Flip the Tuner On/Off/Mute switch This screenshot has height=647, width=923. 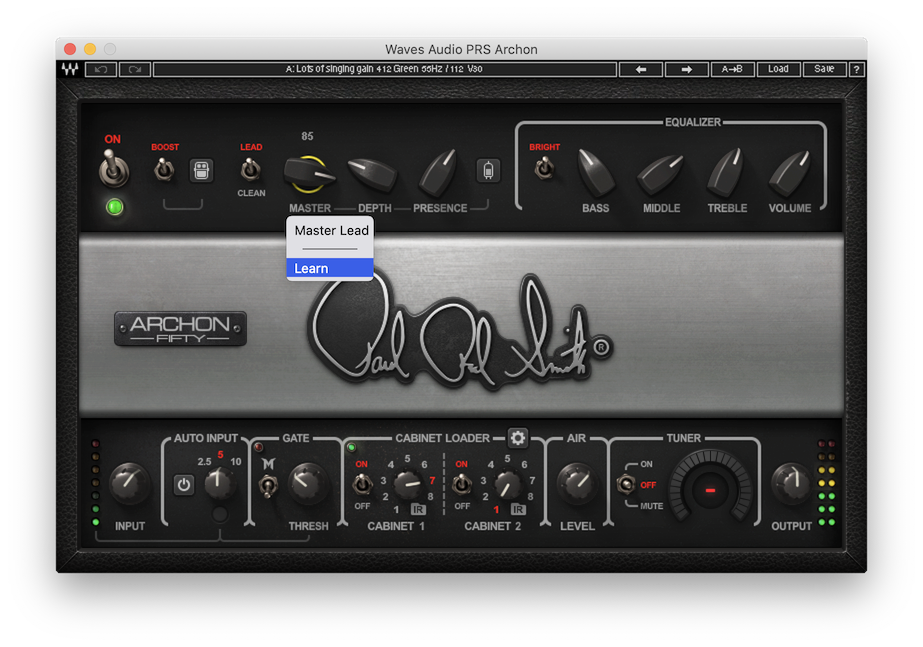625,485
